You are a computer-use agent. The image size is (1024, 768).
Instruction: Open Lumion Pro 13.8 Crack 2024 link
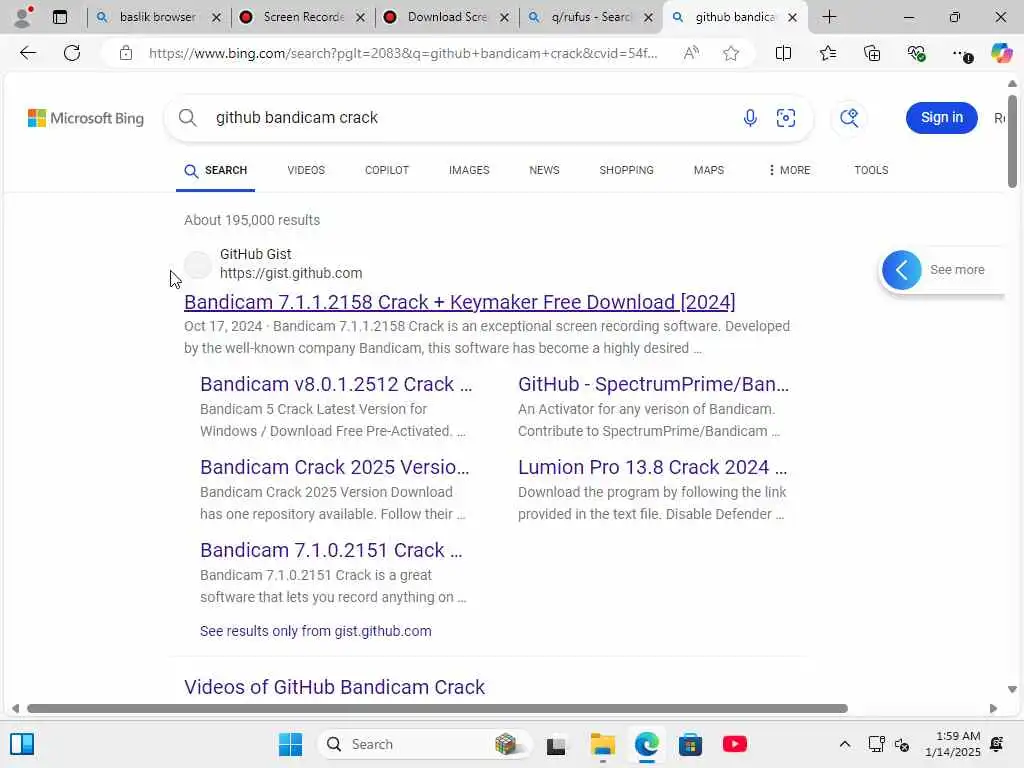(x=652, y=467)
